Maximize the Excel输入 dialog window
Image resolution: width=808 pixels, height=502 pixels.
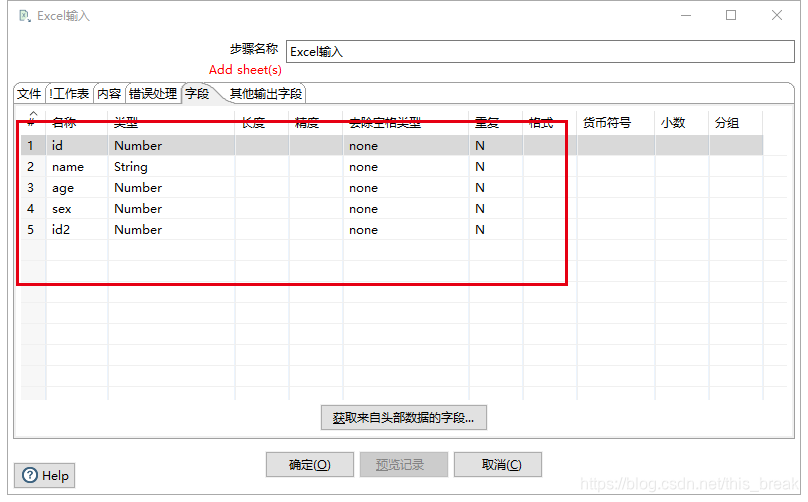731,15
